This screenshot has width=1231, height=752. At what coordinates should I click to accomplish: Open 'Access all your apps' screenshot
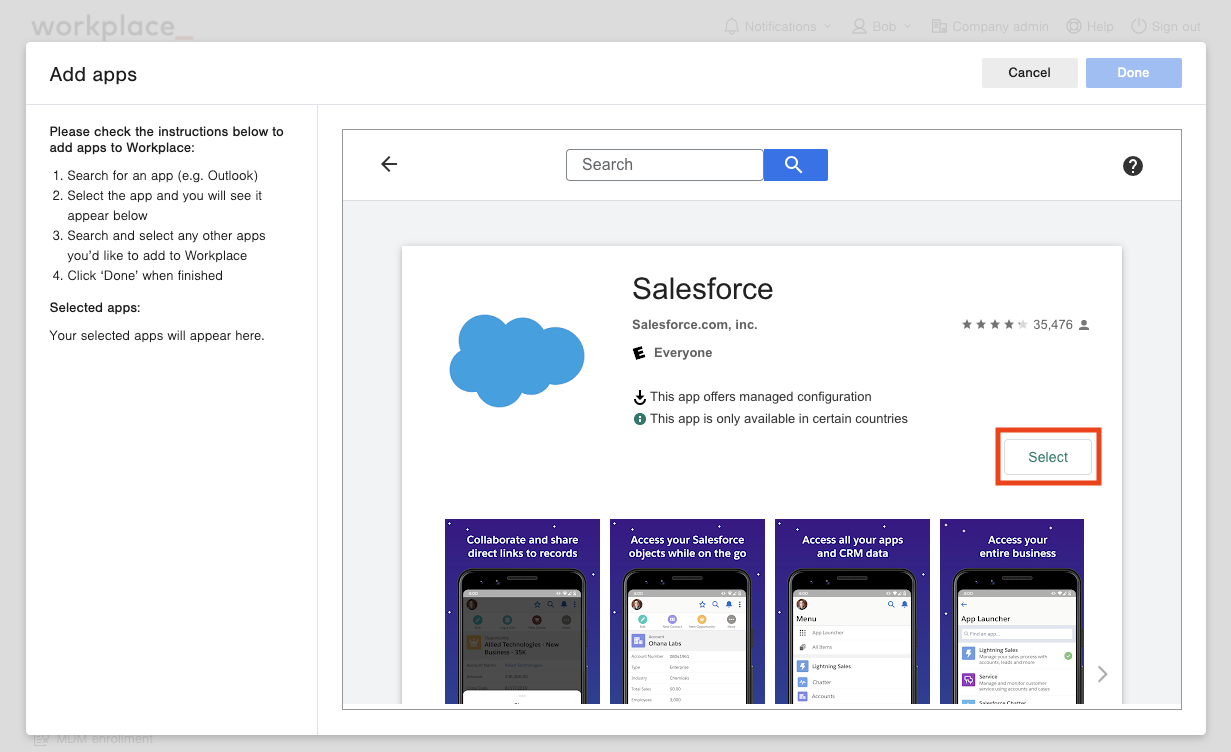pos(852,611)
